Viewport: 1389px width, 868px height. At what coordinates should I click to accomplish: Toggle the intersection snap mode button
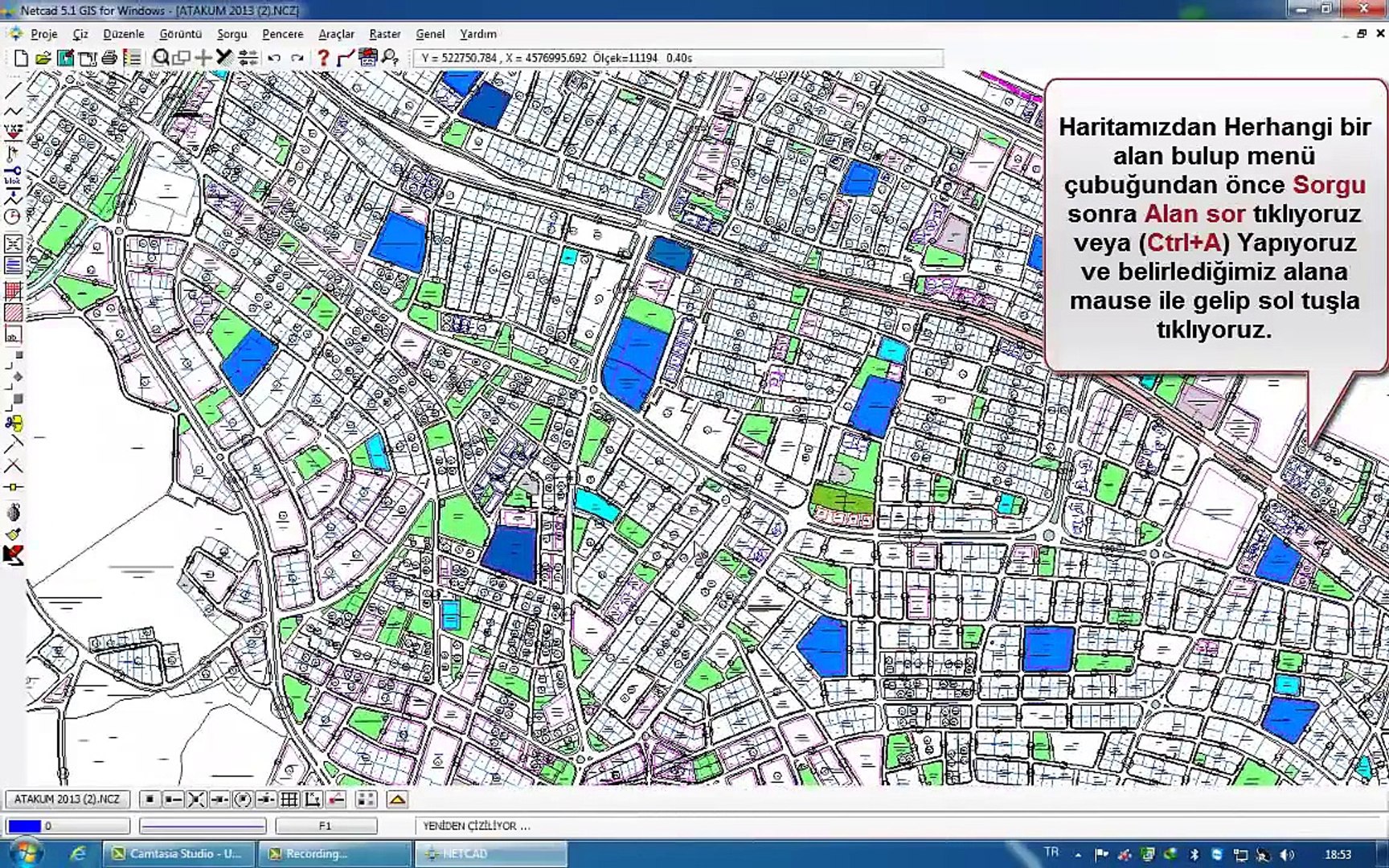pyautogui.click(x=196, y=799)
